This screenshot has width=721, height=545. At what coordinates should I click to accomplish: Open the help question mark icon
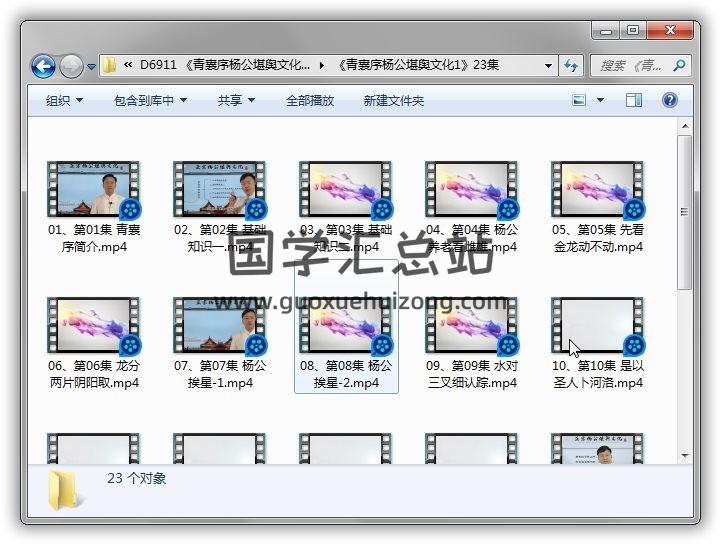[670, 100]
